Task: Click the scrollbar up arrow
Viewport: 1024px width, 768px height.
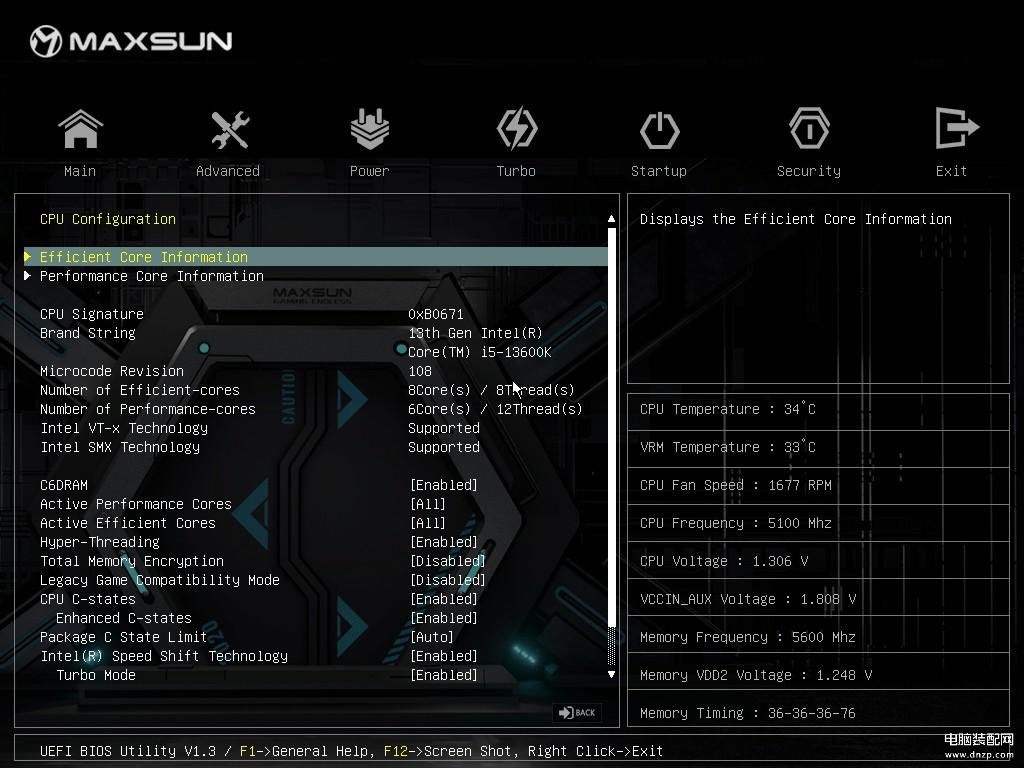Action: click(611, 219)
